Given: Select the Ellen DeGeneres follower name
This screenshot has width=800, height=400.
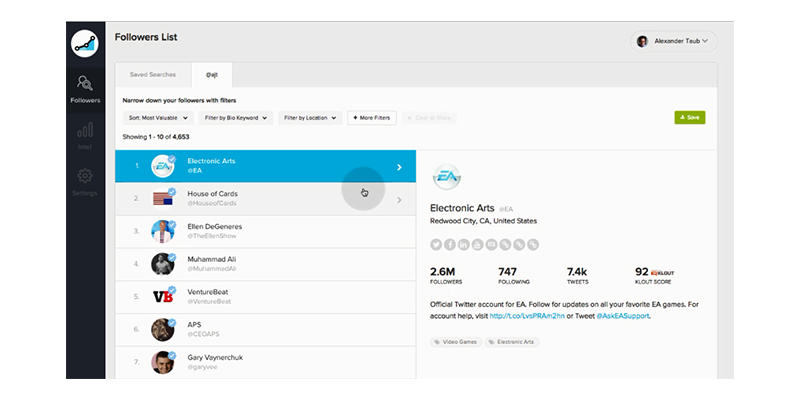Looking at the screenshot, I should pos(214,227).
